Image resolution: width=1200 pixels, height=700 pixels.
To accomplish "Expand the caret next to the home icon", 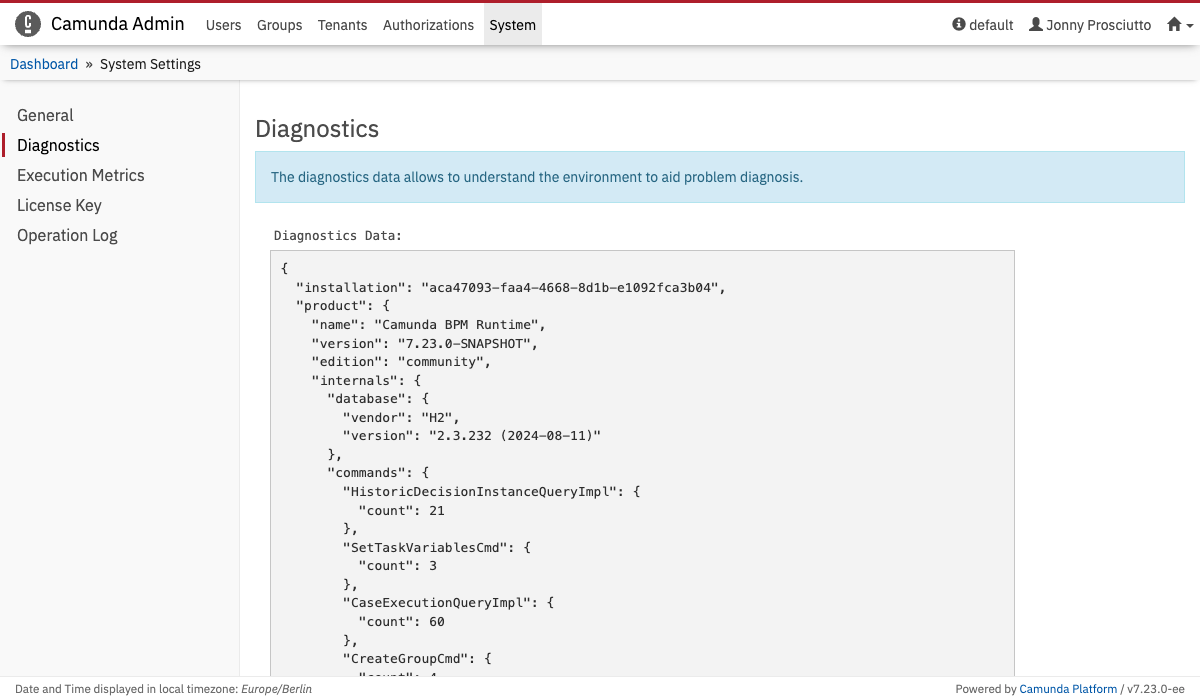I will point(1189,26).
